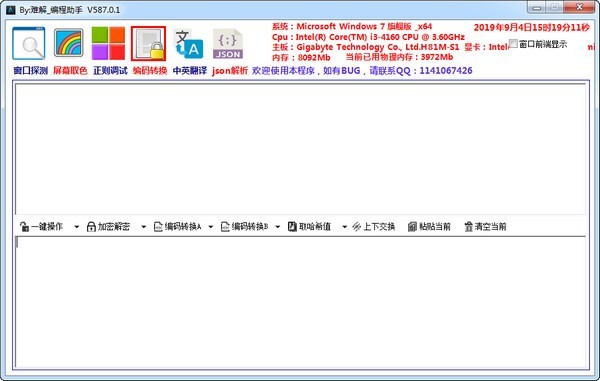Click the 2019年9月4日 date time text
The height and width of the screenshot is (381, 600).
531,28
